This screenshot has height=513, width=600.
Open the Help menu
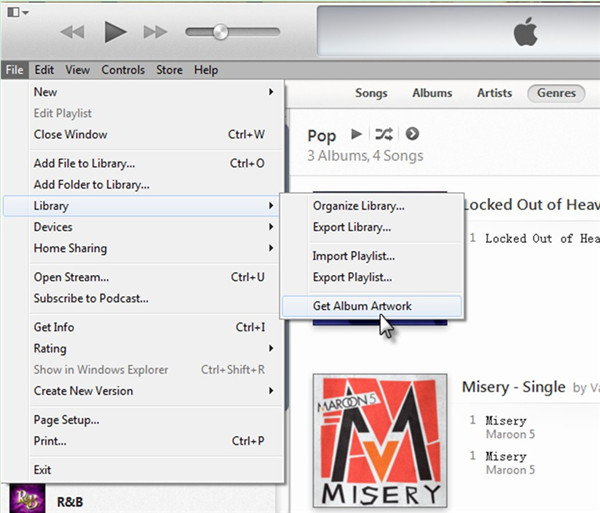(x=206, y=70)
